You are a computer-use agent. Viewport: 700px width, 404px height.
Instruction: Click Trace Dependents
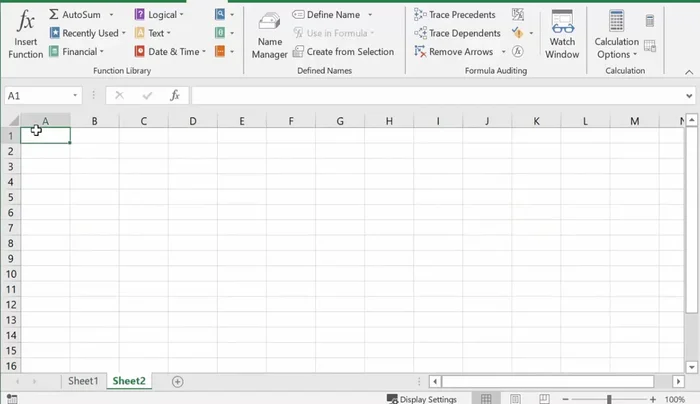tap(456, 33)
